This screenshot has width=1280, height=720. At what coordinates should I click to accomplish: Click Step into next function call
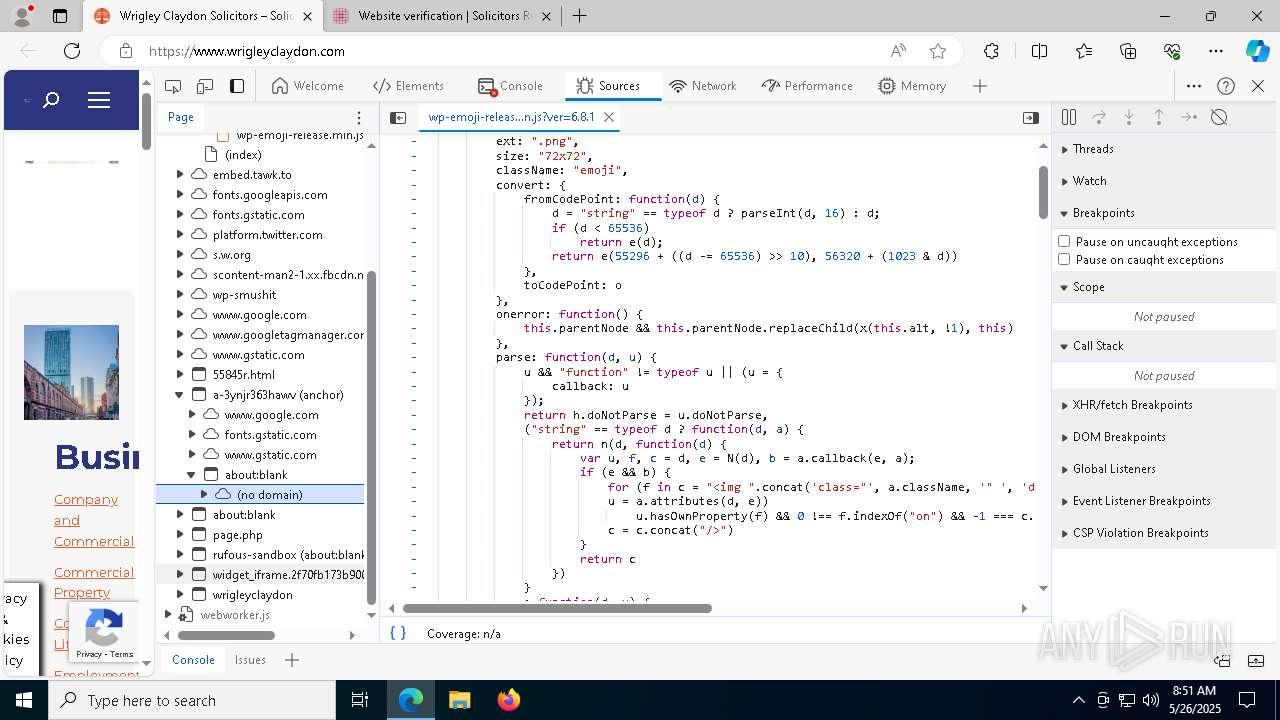click(x=1129, y=117)
